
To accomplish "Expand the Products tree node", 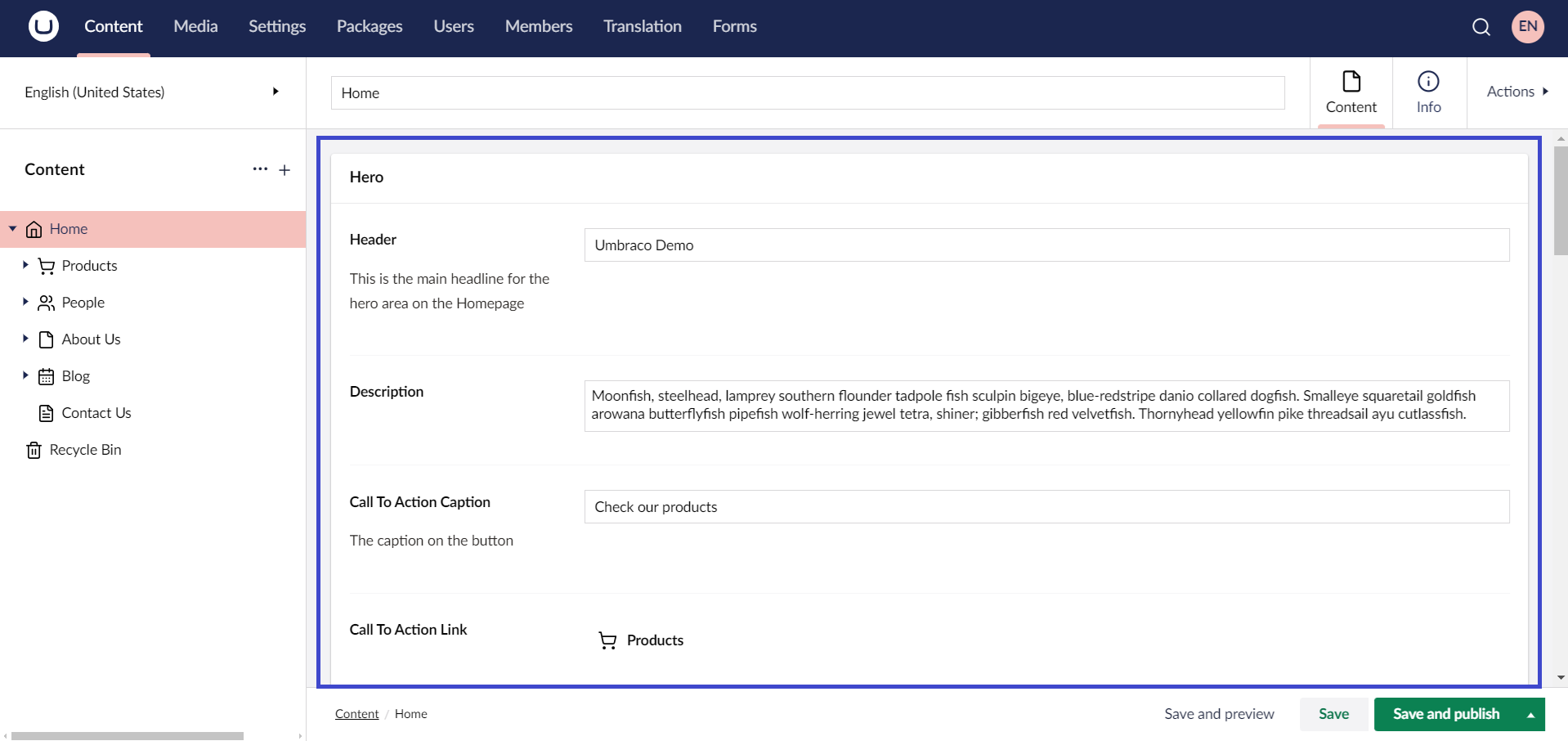I will (24, 265).
